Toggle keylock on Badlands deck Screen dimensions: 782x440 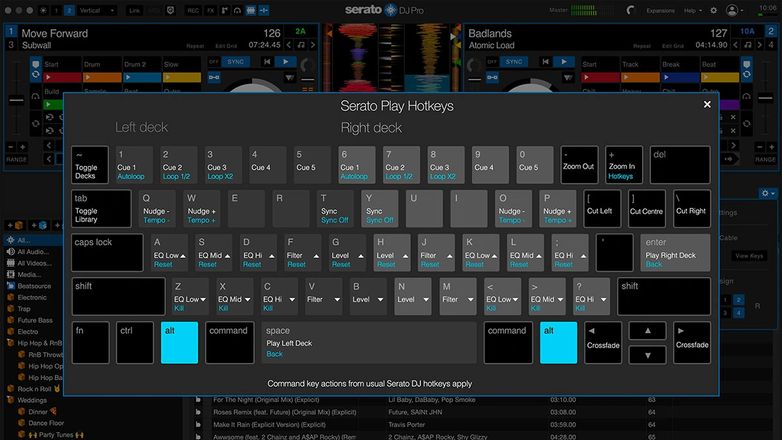[x=492, y=77]
